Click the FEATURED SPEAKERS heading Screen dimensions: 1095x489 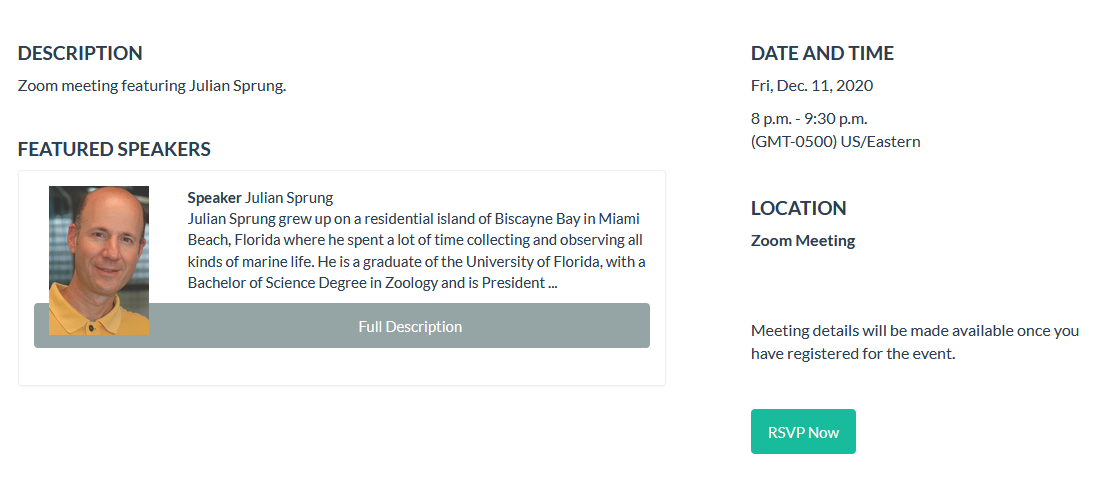tap(114, 149)
